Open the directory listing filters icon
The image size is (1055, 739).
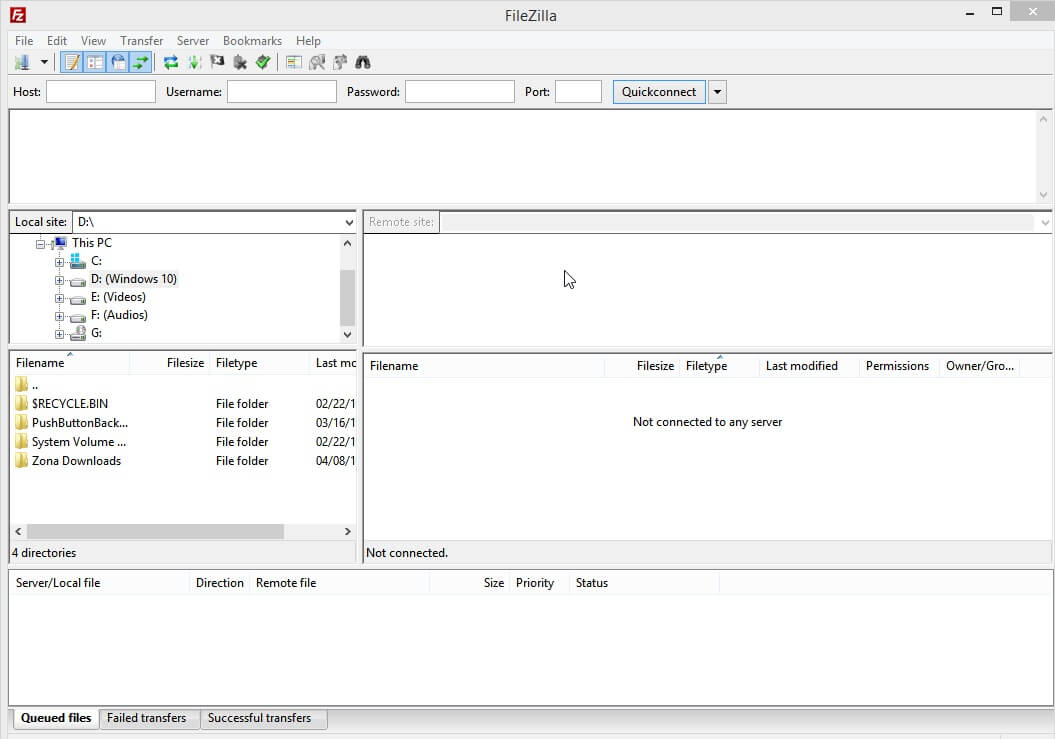point(294,63)
